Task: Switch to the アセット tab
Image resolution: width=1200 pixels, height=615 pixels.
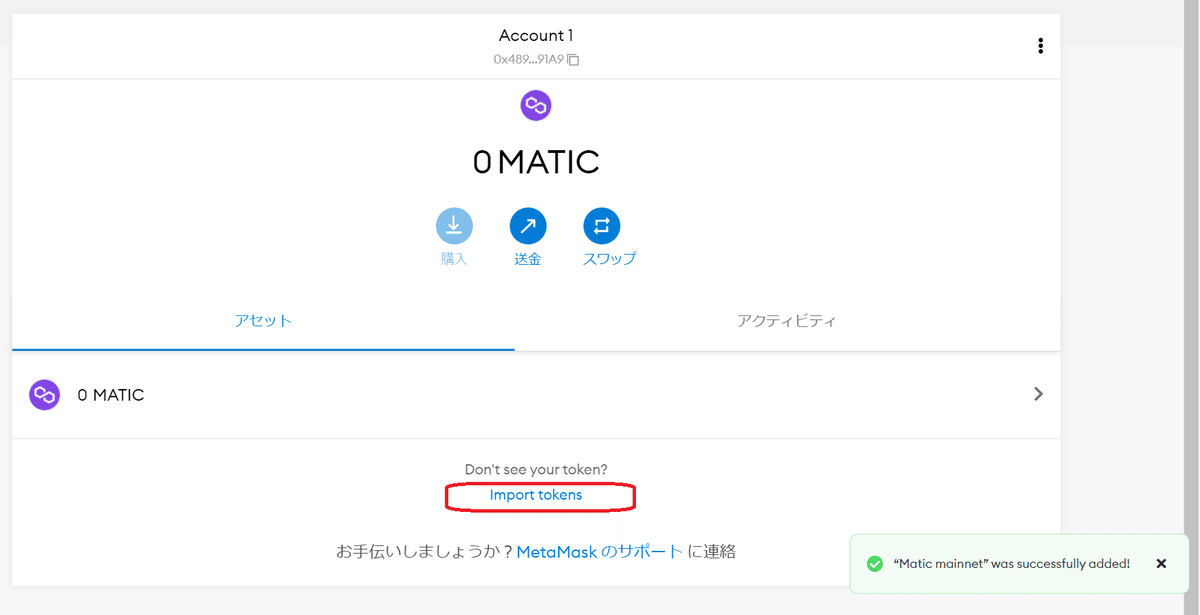Action: pyautogui.click(x=263, y=321)
